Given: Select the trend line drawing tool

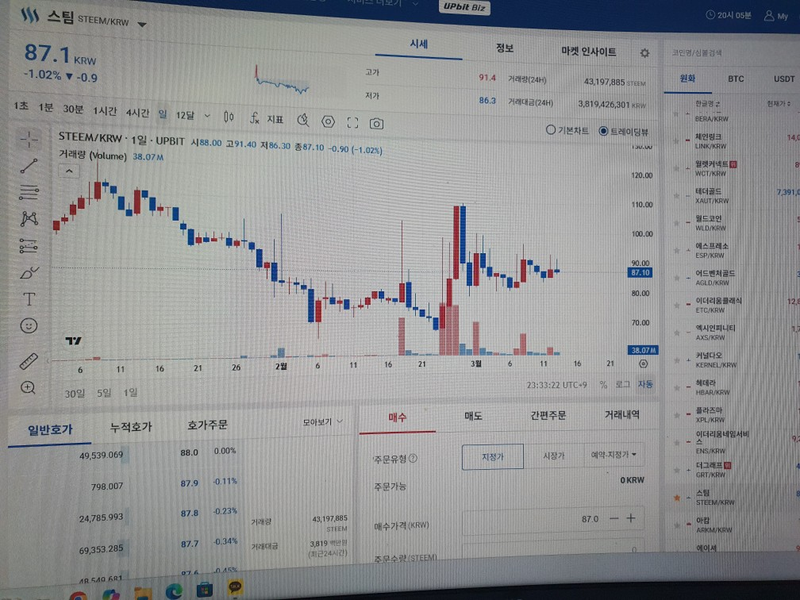Looking at the screenshot, I should coord(28,167).
